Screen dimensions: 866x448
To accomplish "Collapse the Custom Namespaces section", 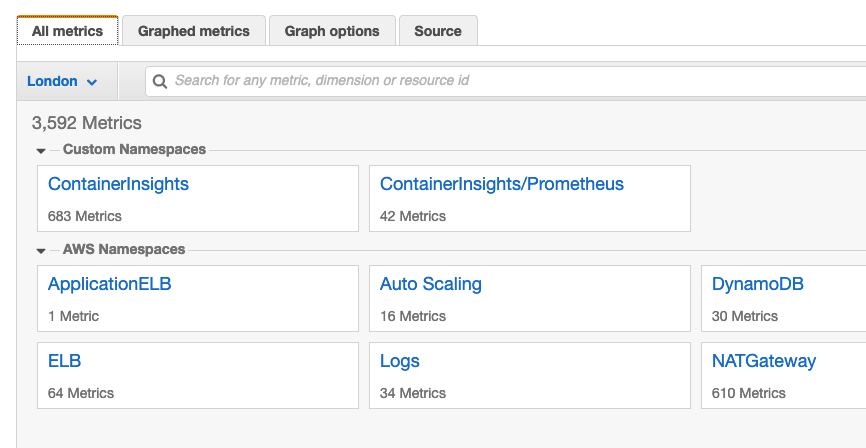I will (41, 151).
